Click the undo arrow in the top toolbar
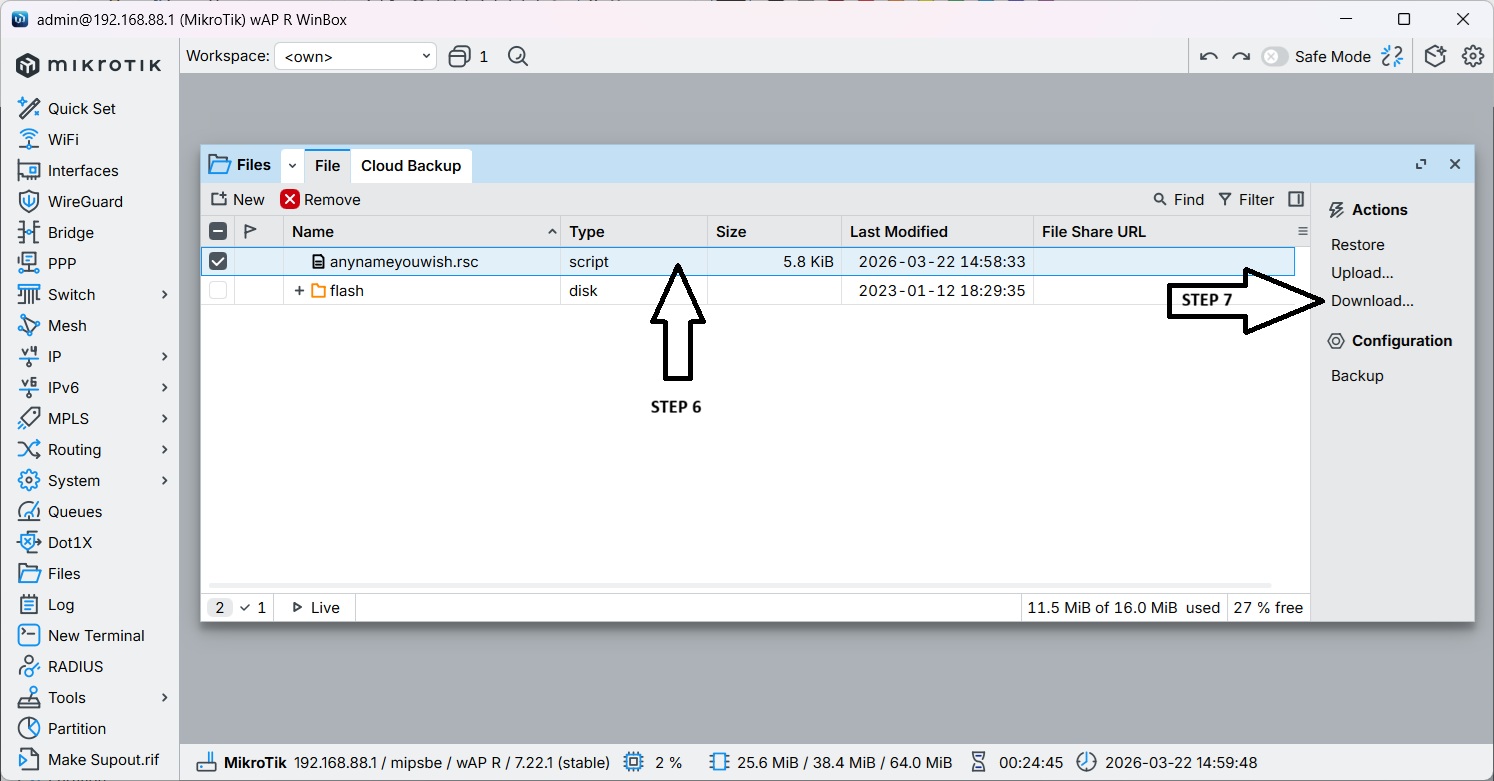 (1209, 57)
